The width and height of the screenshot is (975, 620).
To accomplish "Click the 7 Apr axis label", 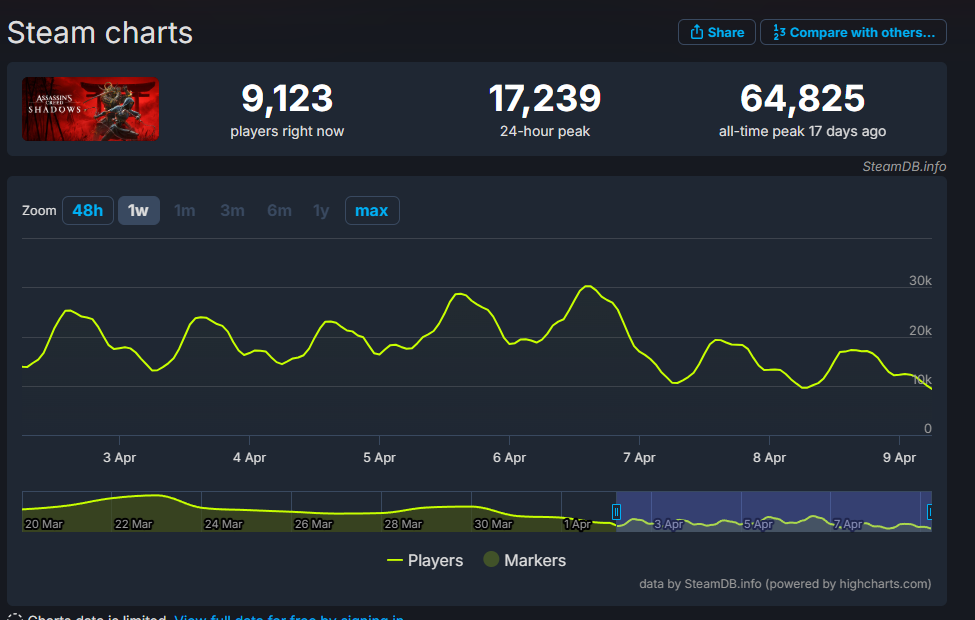I will 639,458.
